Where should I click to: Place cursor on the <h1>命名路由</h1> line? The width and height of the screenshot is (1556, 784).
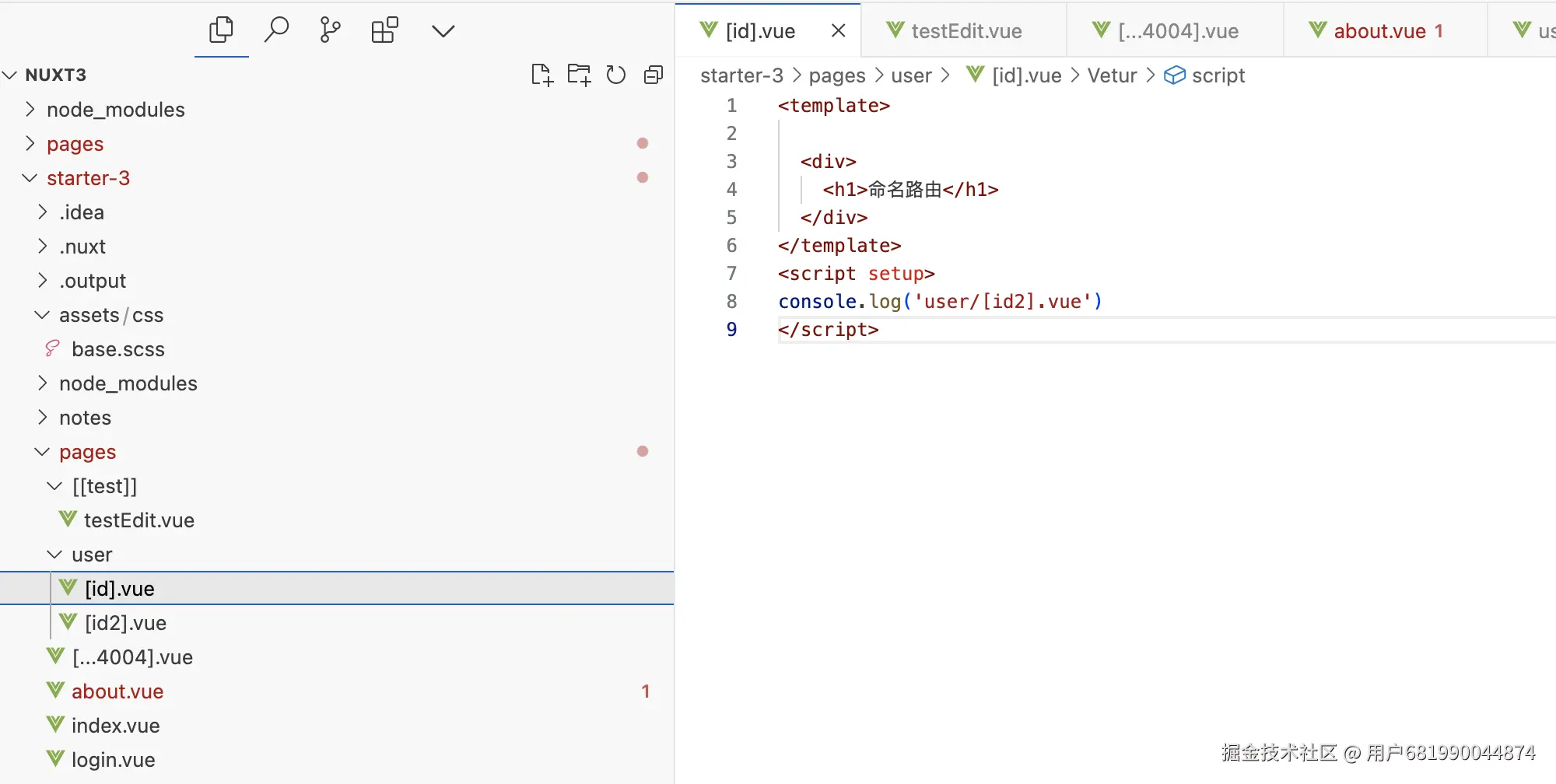click(x=910, y=189)
